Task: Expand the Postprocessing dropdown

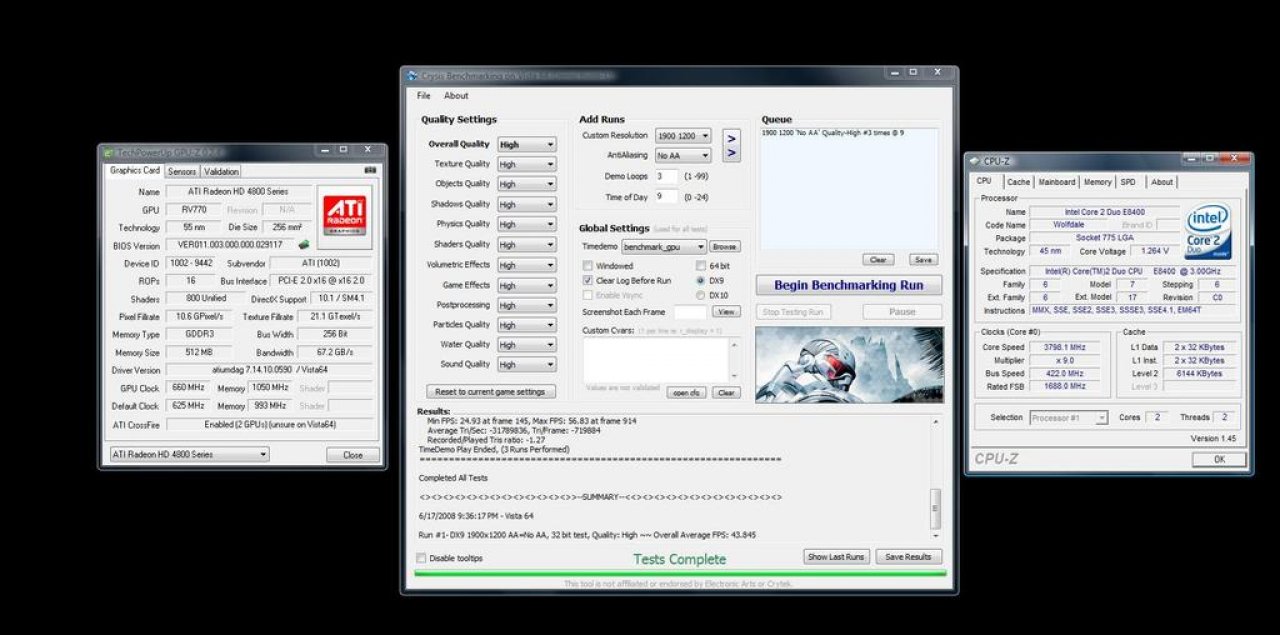Action: pyautogui.click(x=526, y=305)
